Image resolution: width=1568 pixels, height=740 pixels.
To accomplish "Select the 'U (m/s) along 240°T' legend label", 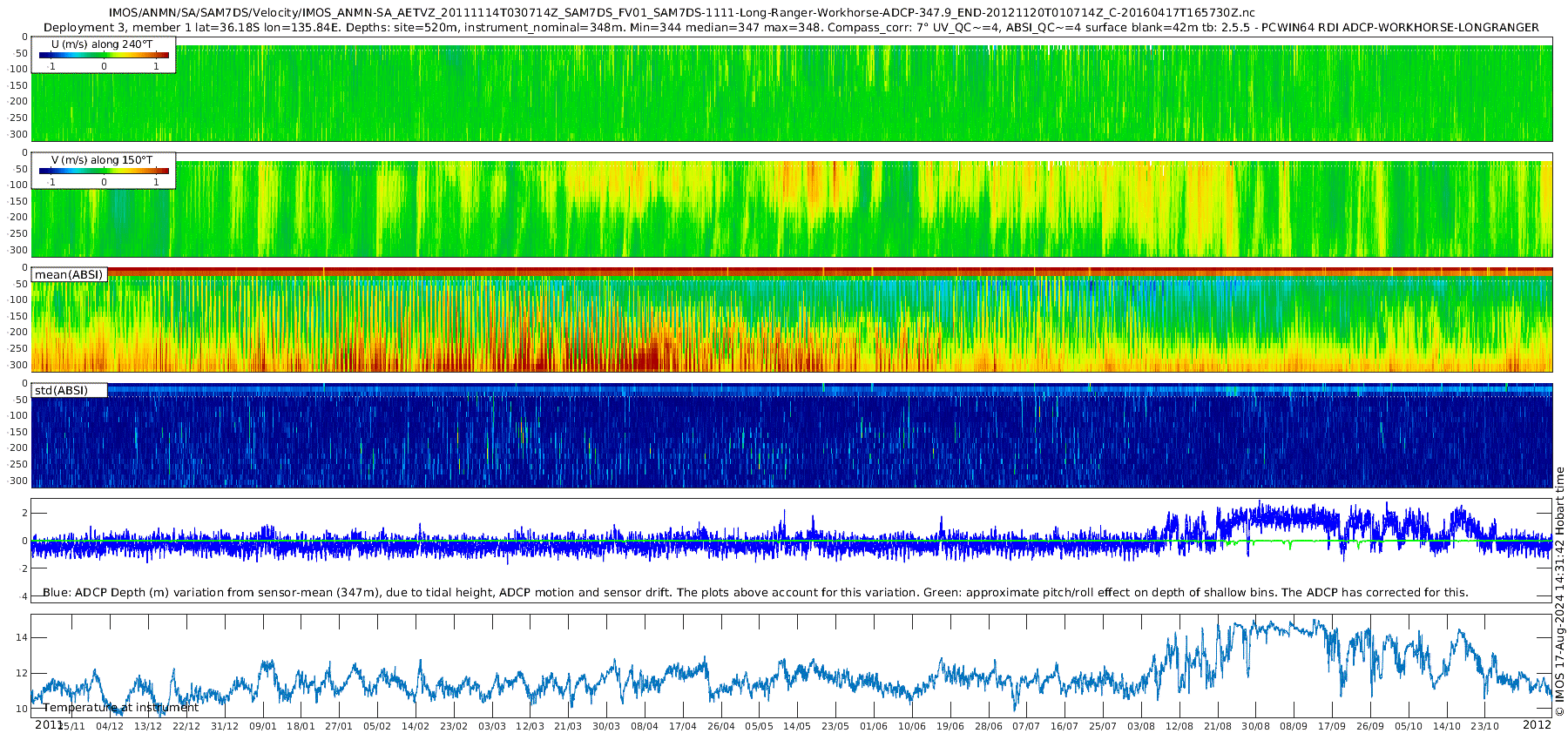I will point(102,44).
